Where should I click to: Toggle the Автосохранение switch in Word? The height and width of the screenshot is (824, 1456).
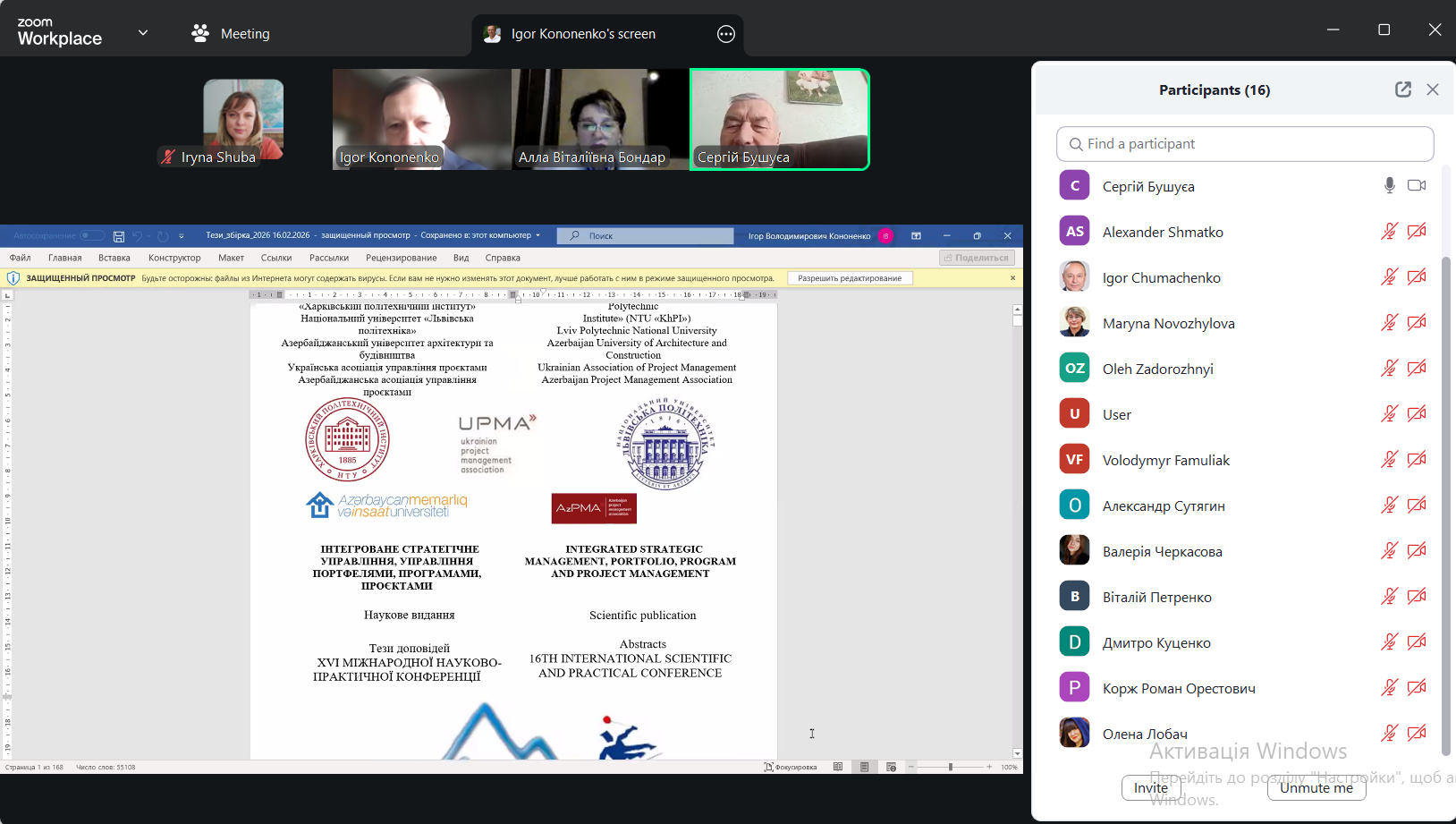92,236
